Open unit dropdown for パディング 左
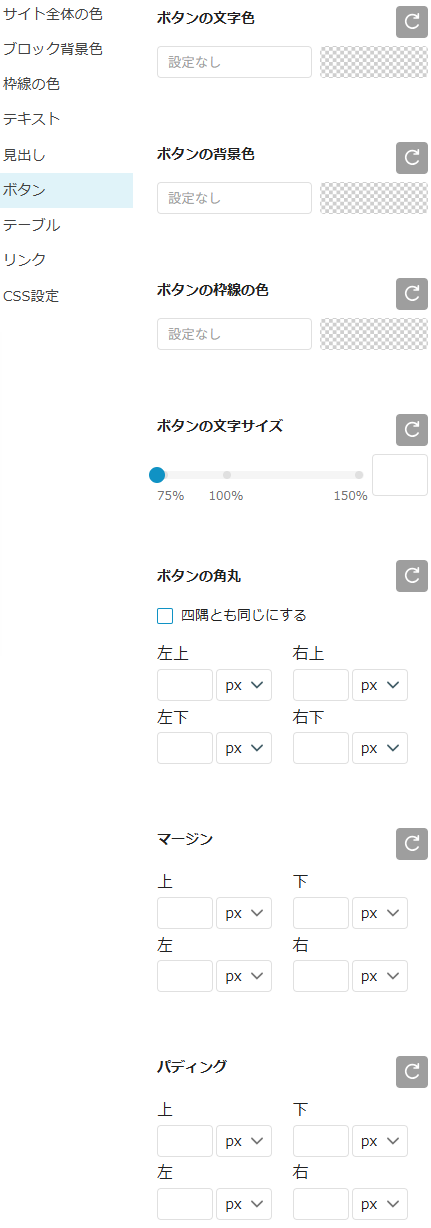Screen dimensions: 431x1228 tap(244, 1204)
